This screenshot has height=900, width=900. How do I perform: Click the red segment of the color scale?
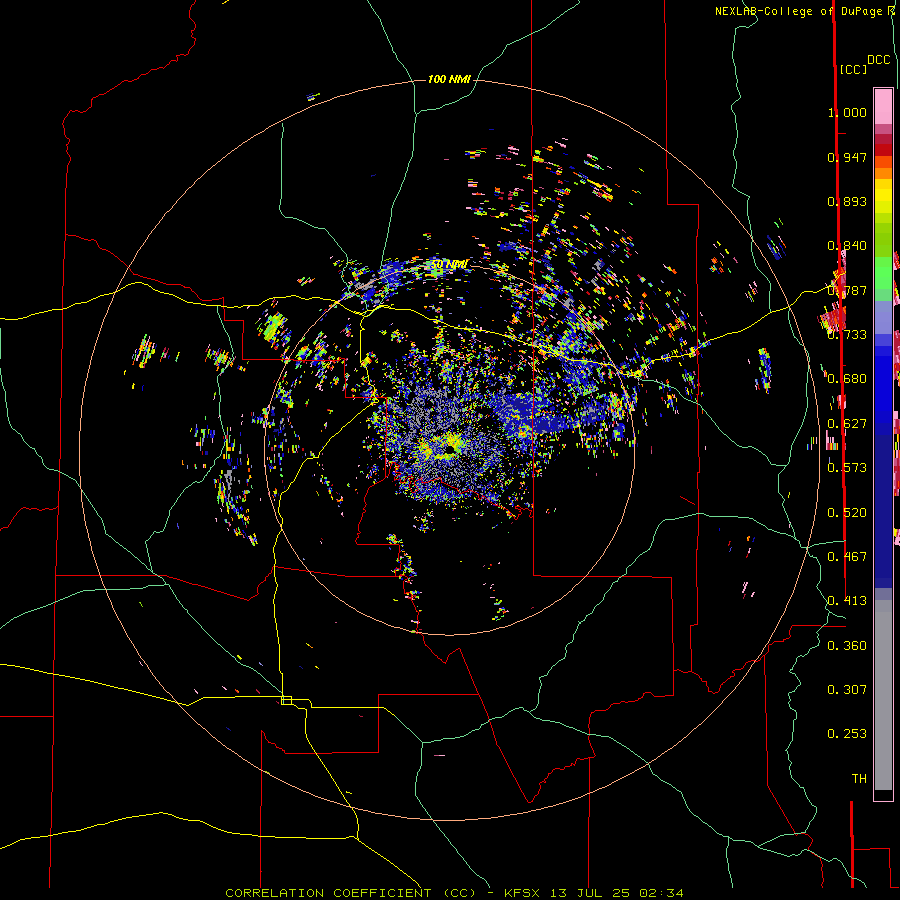883,149
